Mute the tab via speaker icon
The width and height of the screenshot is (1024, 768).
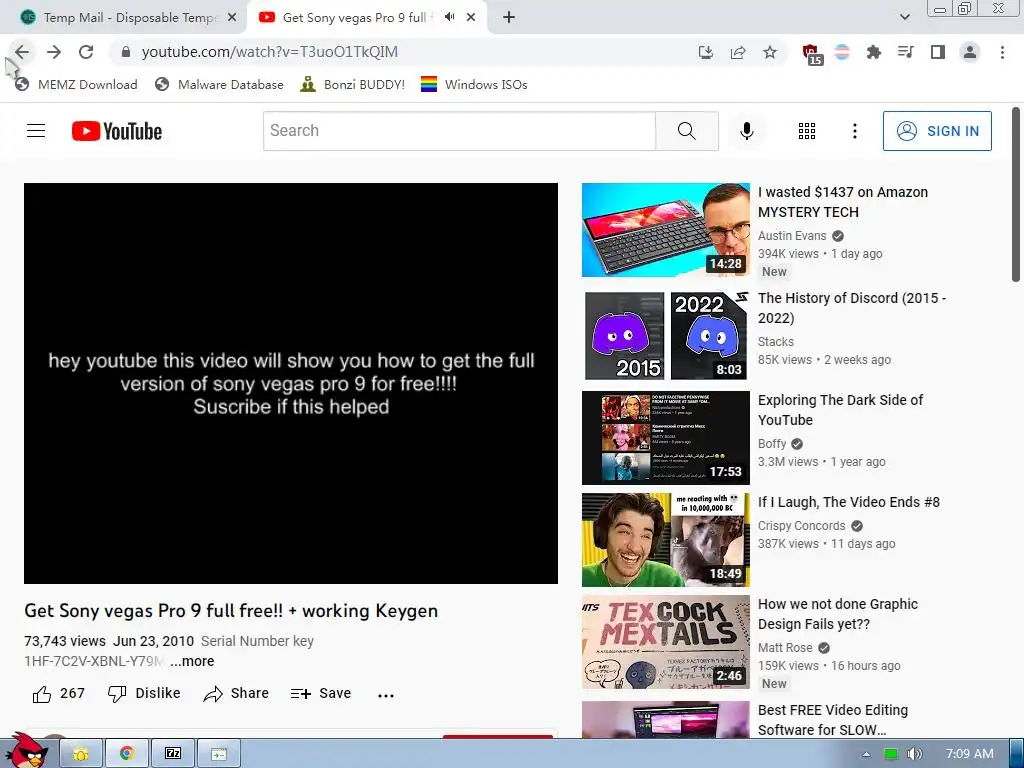pyautogui.click(x=449, y=17)
